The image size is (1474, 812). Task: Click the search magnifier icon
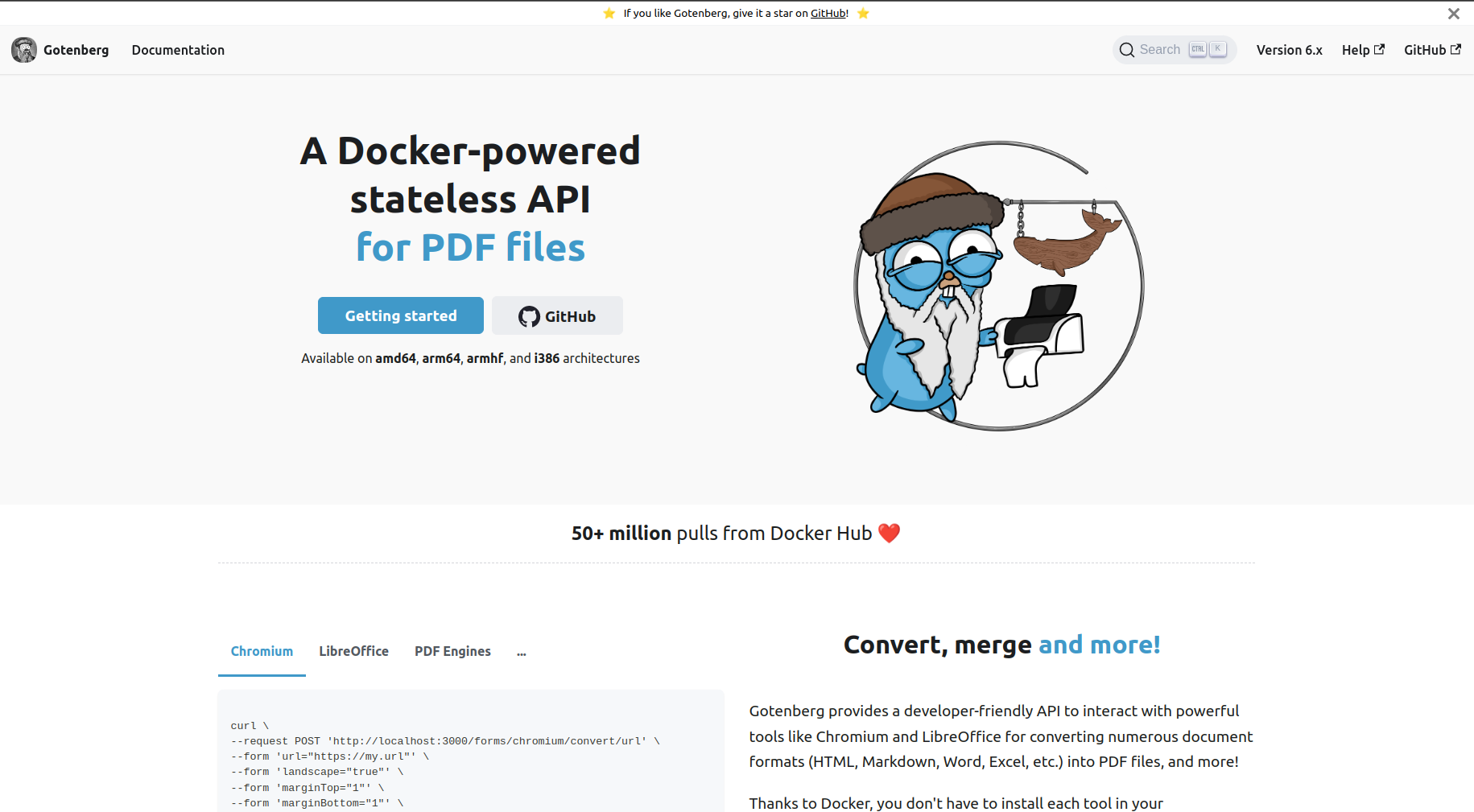pos(1127,50)
